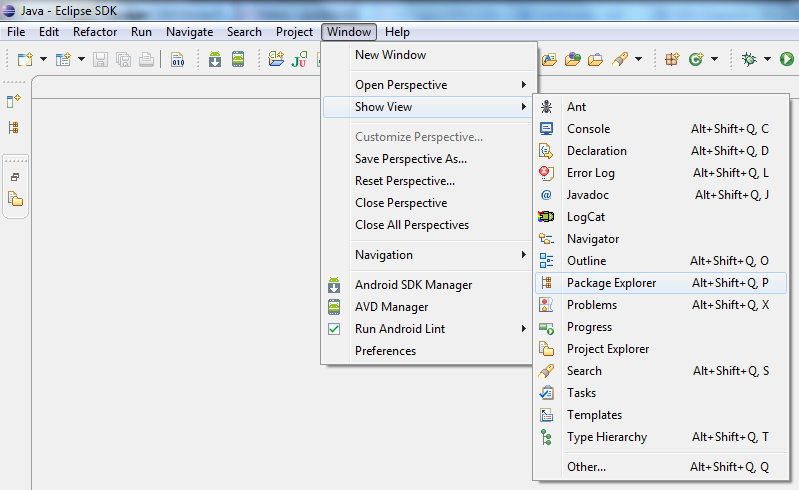
Task: Choose Close Perspective
Action: (x=429, y=203)
